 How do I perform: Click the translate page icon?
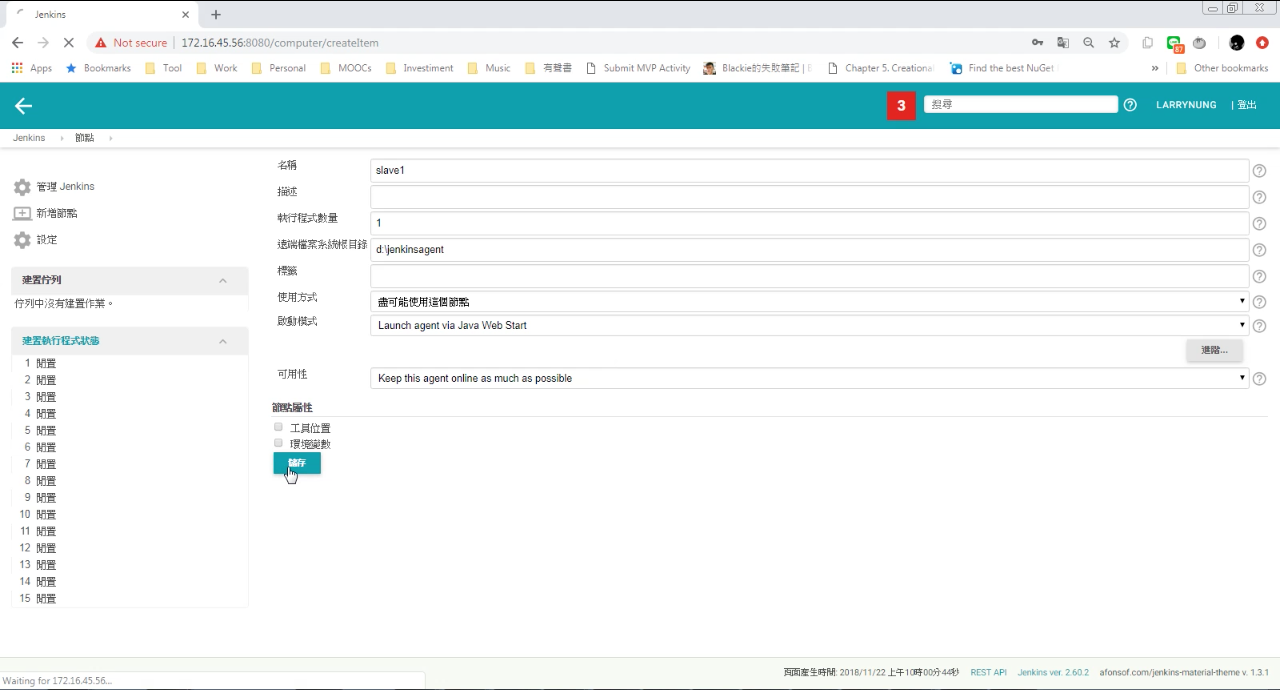[1063, 43]
